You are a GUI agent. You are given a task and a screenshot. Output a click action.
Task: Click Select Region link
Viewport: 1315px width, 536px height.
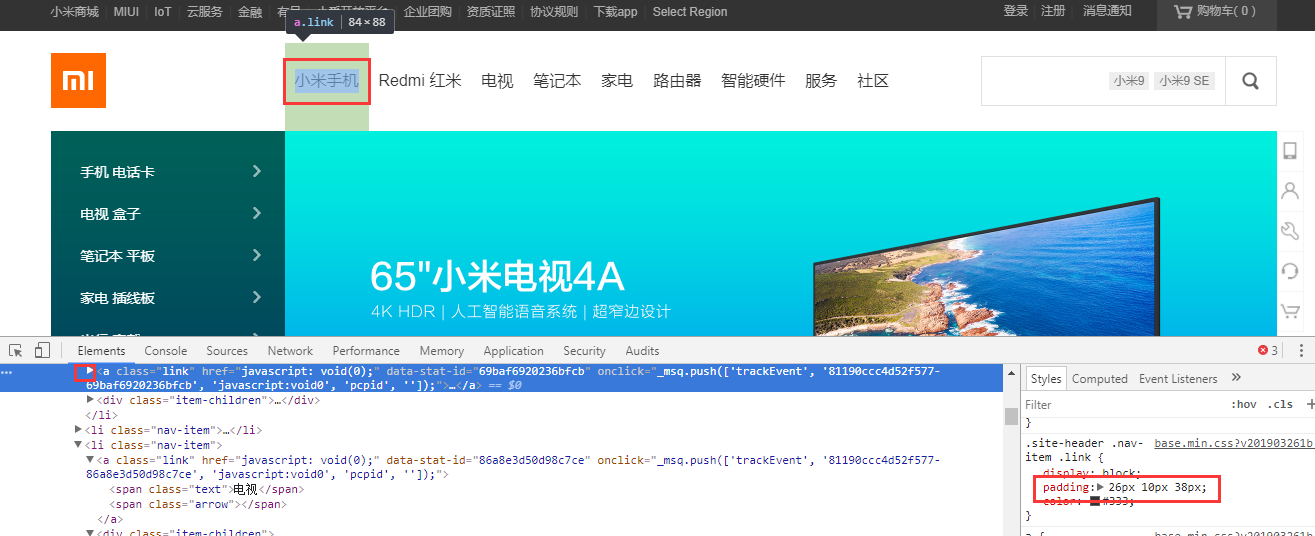(x=690, y=11)
